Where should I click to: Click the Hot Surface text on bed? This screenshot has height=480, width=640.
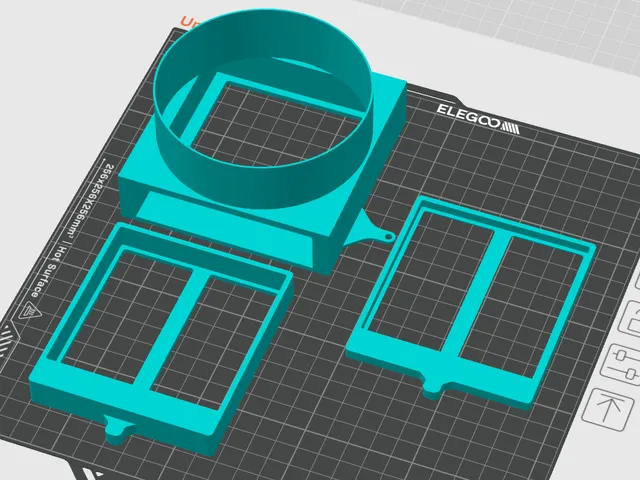pyautogui.click(x=48, y=271)
